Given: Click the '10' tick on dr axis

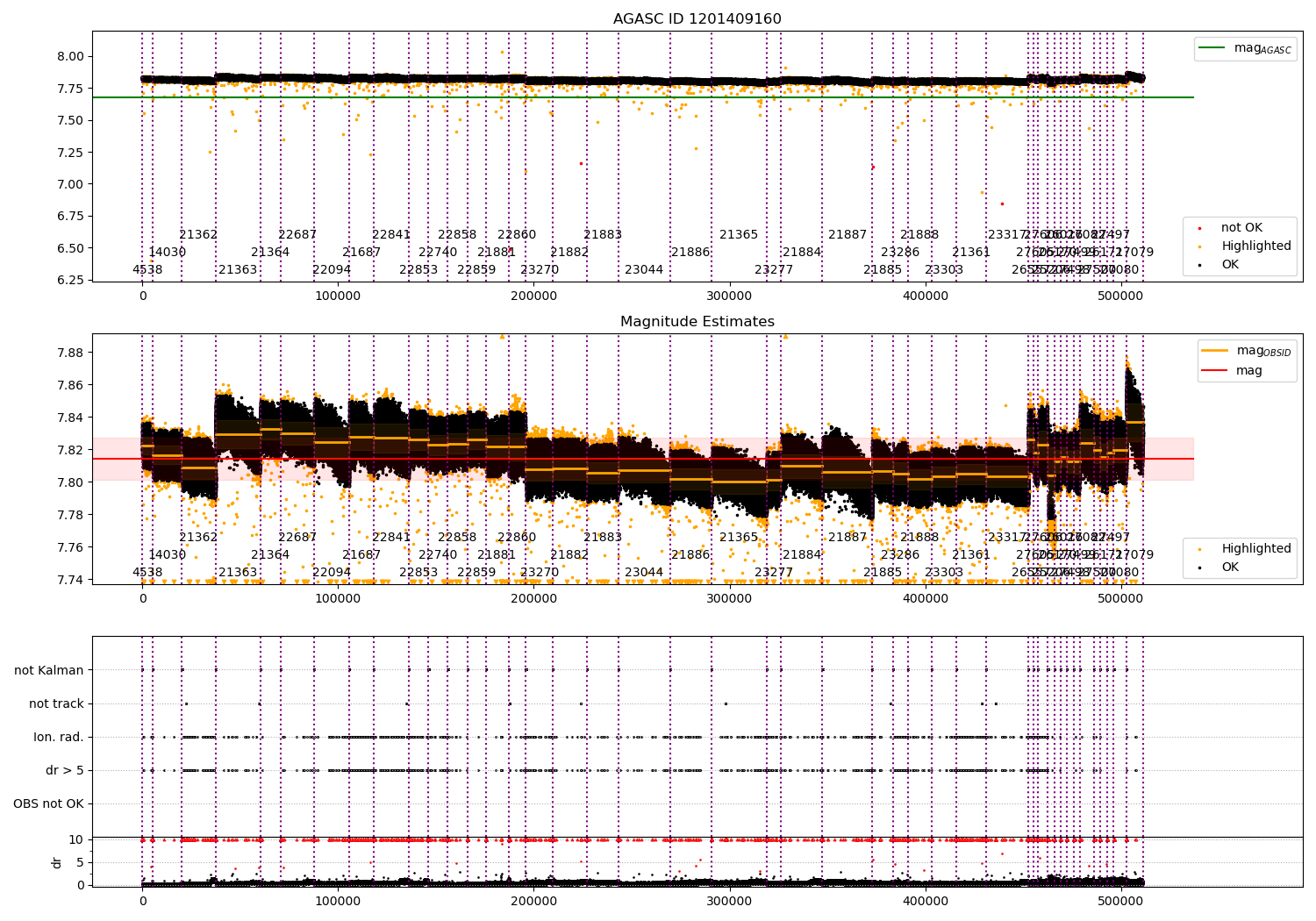Looking at the screenshot, I should (x=76, y=839).
